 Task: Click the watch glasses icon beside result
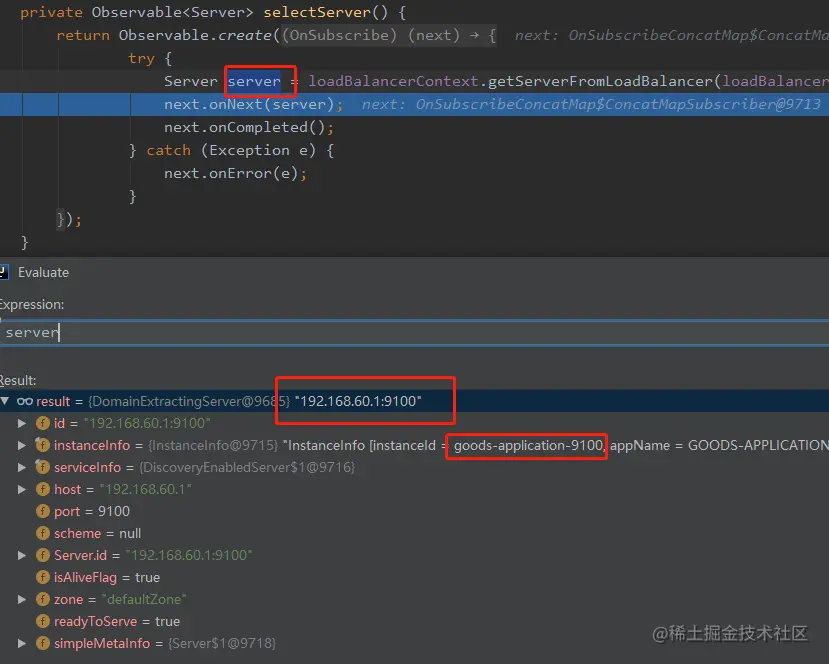pyautogui.click(x=25, y=401)
